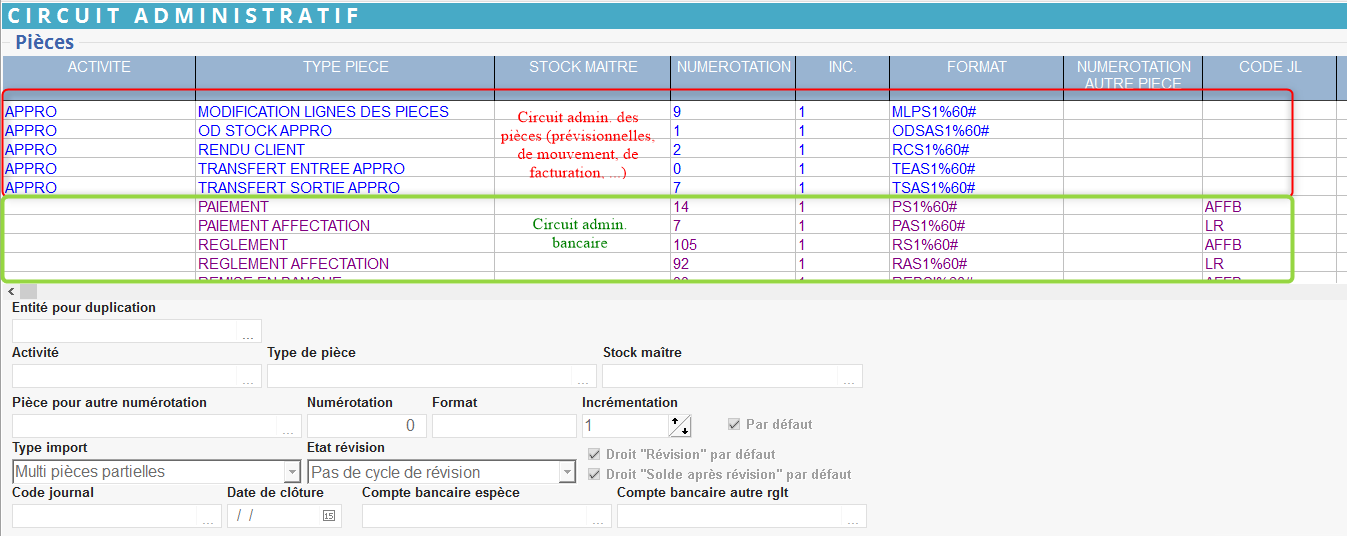Click the NUMEROTATION column header

(733, 68)
